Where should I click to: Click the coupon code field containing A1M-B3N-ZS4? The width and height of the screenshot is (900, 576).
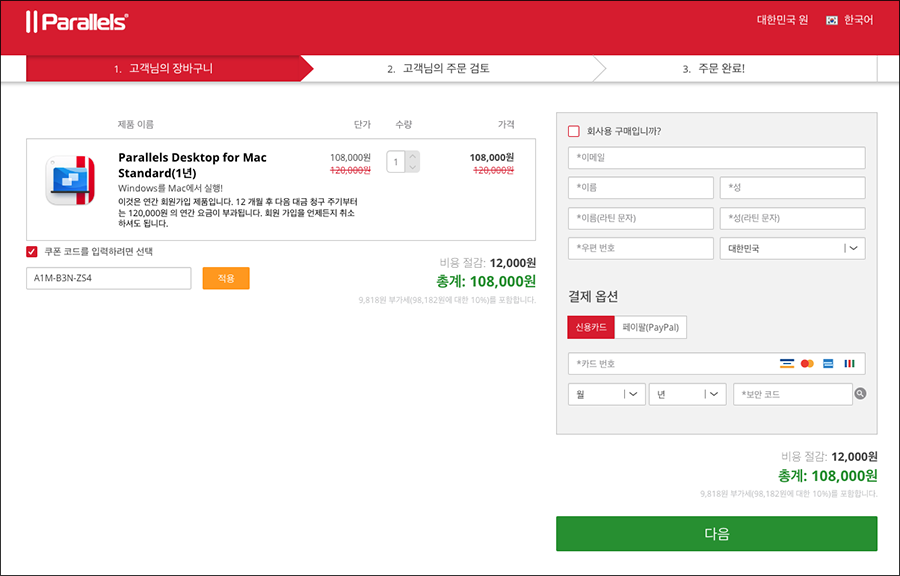point(108,278)
